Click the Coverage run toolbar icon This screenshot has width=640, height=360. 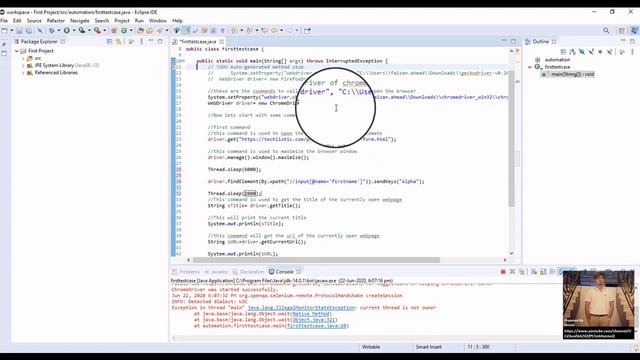click(x=82, y=31)
